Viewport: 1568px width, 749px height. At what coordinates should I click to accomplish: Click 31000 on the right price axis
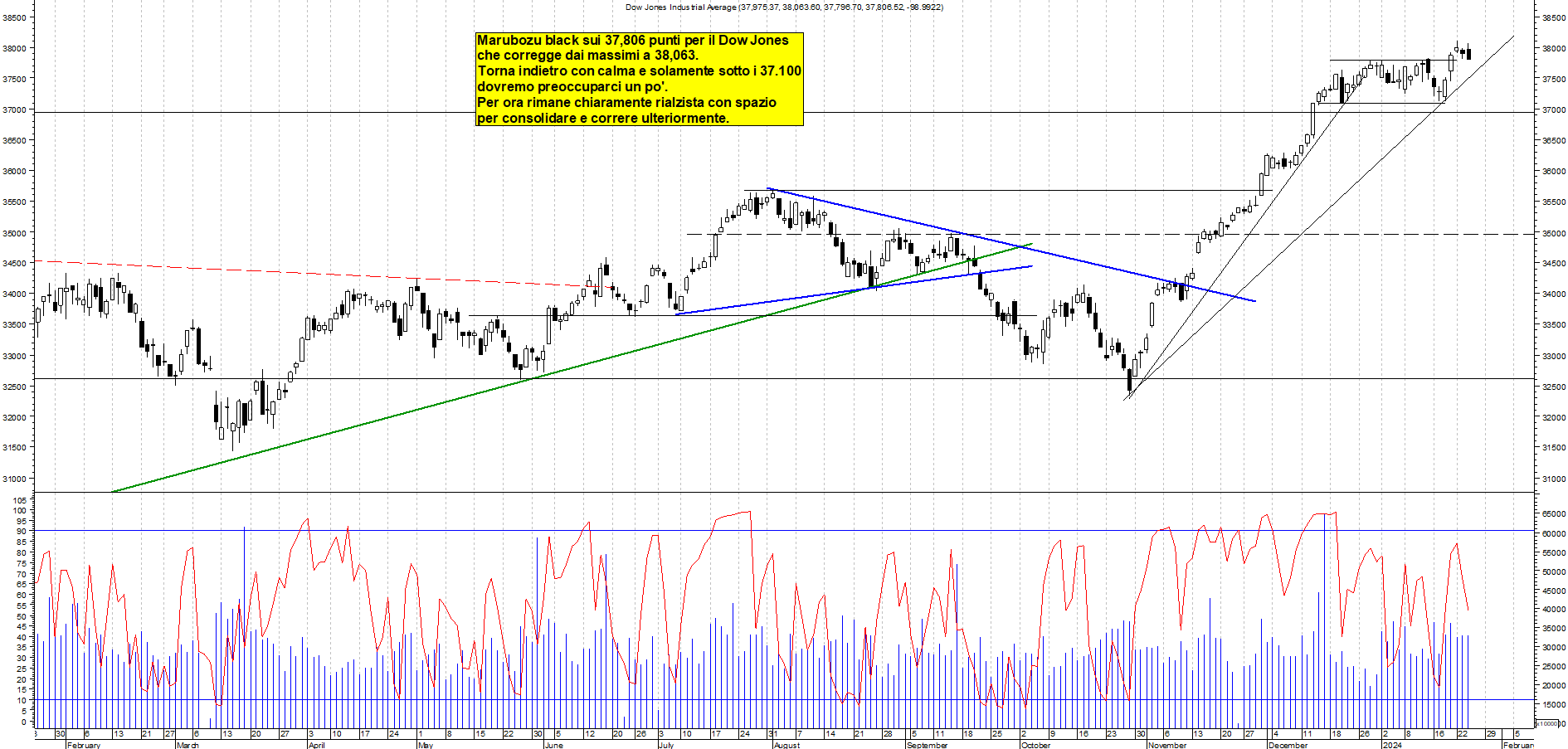tap(1554, 479)
